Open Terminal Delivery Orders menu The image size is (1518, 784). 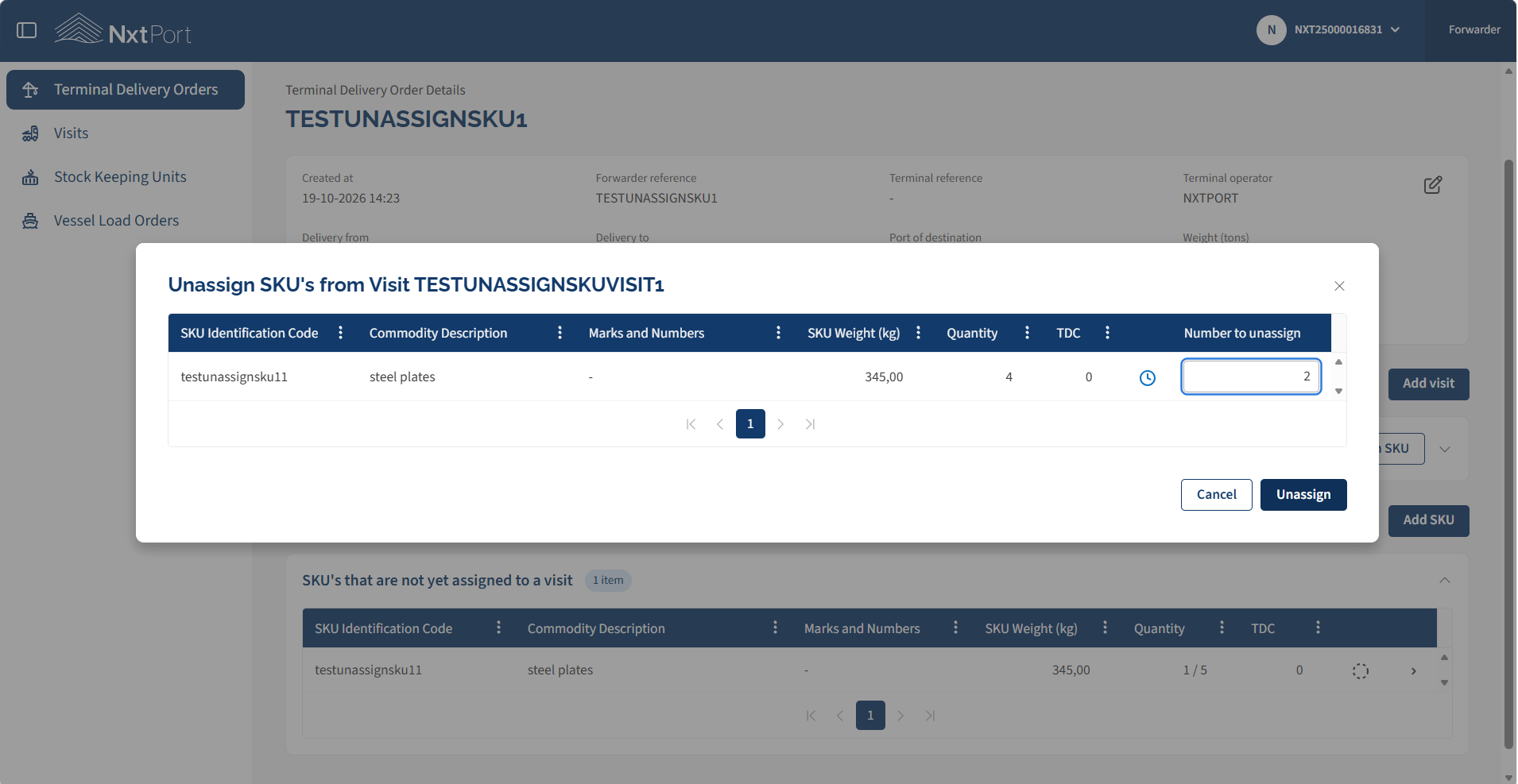click(x=126, y=90)
